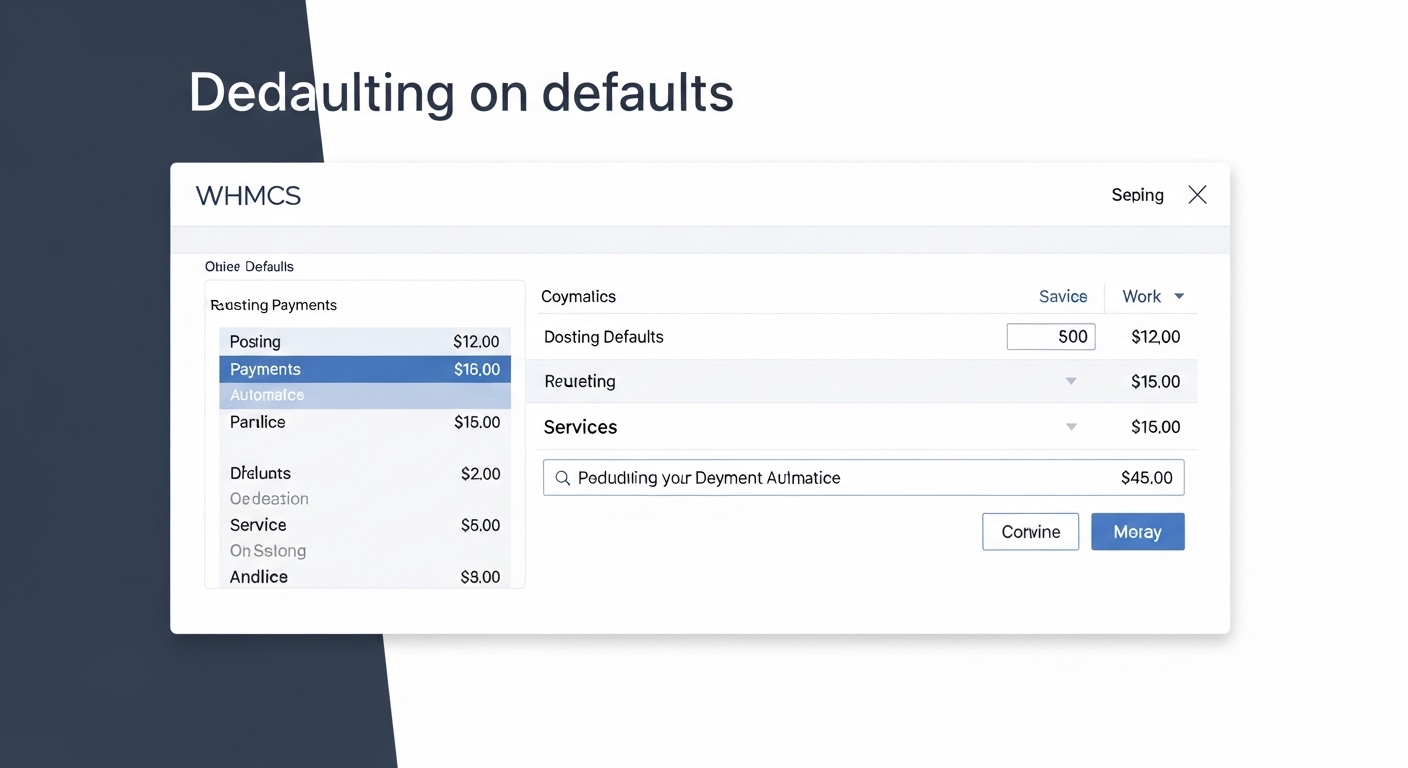The width and height of the screenshot is (1408, 768).
Task: Close the WHMCS dialog with X icon
Action: coord(1197,195)
